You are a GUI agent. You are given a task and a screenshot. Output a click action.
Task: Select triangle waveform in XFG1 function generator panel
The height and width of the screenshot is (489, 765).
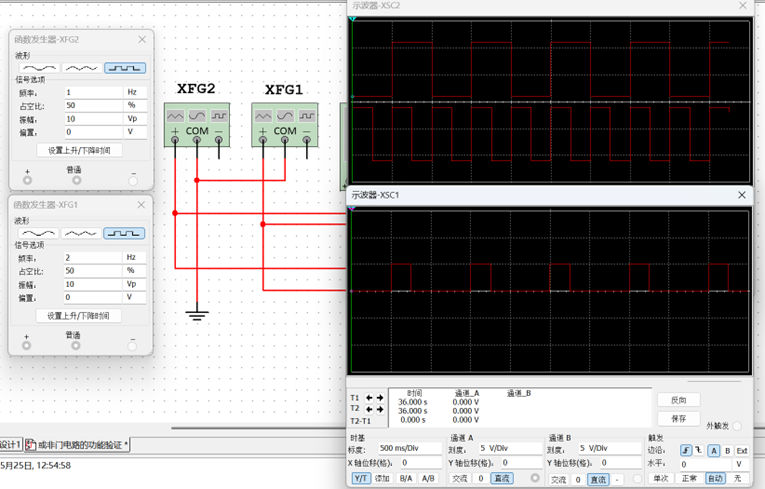(x=81, y=234)
